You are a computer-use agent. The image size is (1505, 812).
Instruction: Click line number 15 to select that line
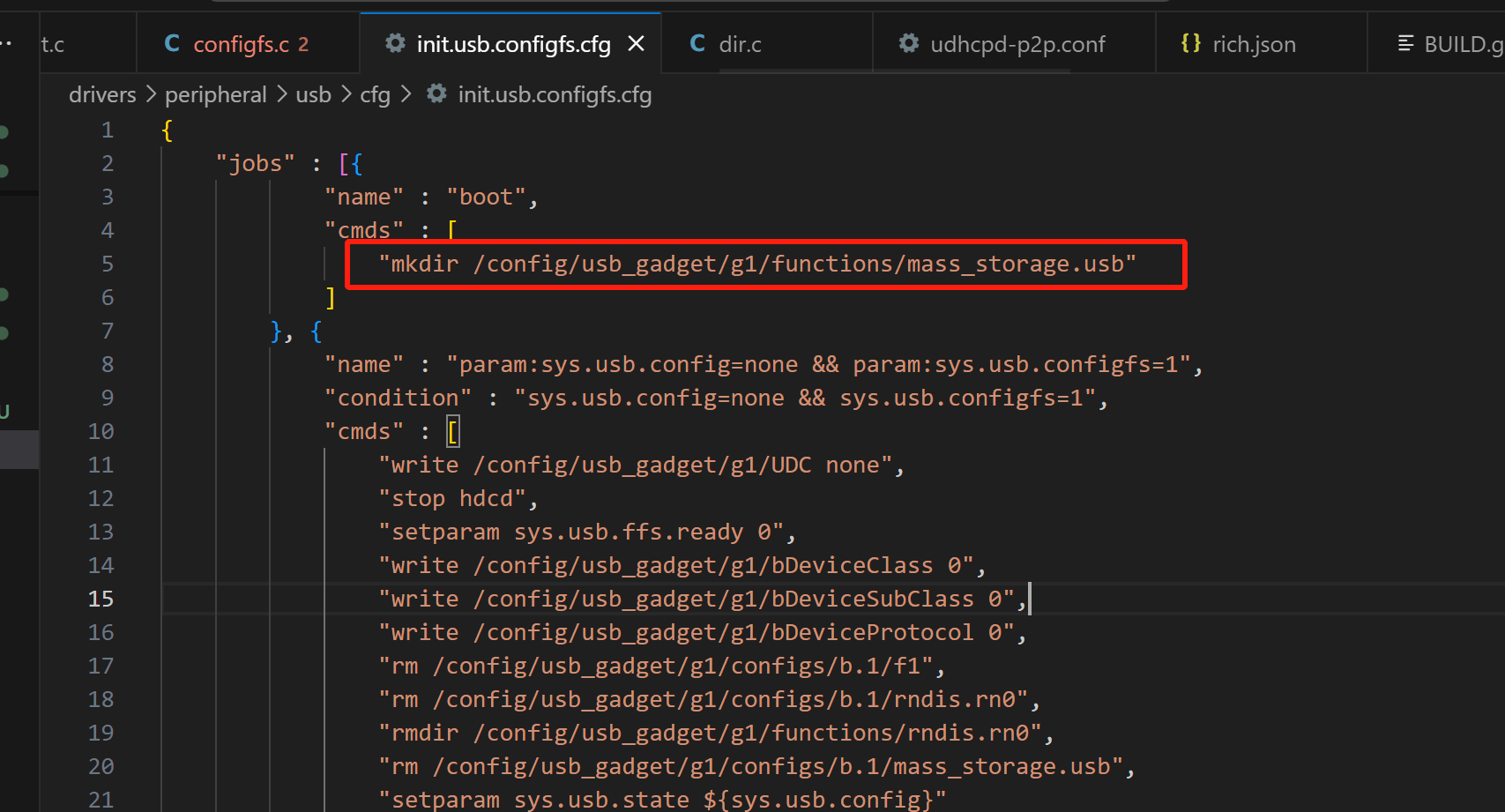click(x=101, y=599)
